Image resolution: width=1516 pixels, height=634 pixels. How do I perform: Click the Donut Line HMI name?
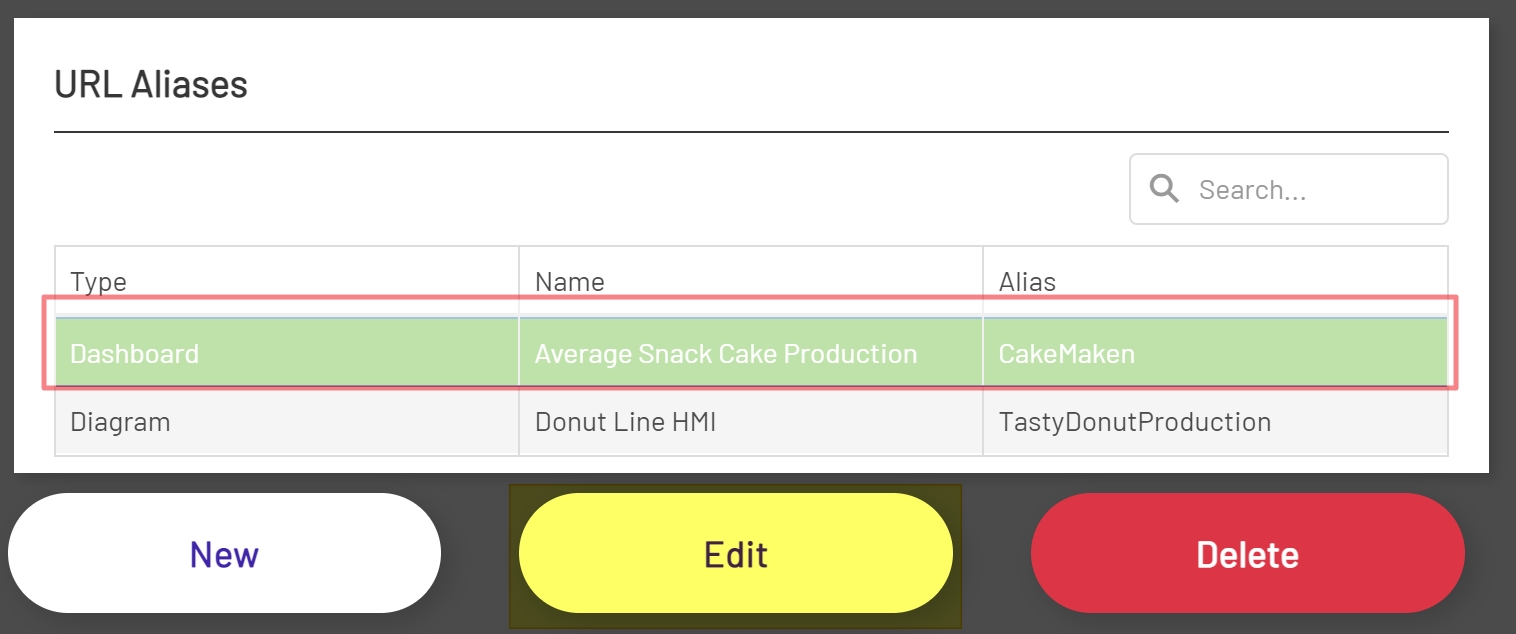point(623,421)
